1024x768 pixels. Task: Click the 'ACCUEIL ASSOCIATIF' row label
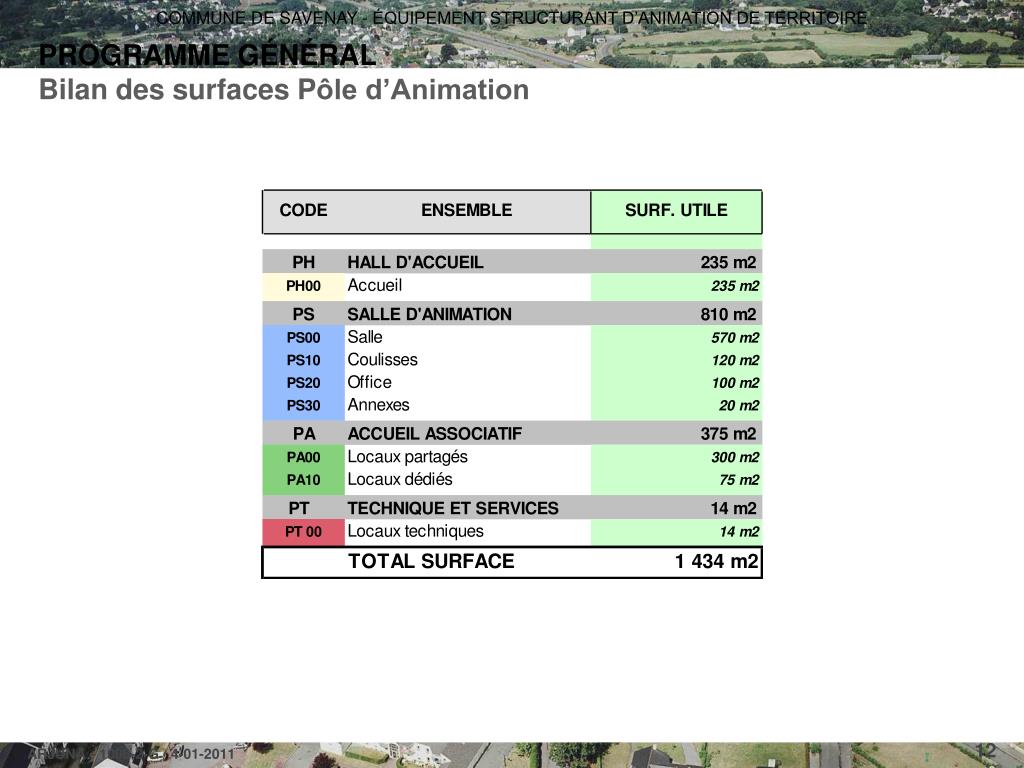[x=434, y=434]
